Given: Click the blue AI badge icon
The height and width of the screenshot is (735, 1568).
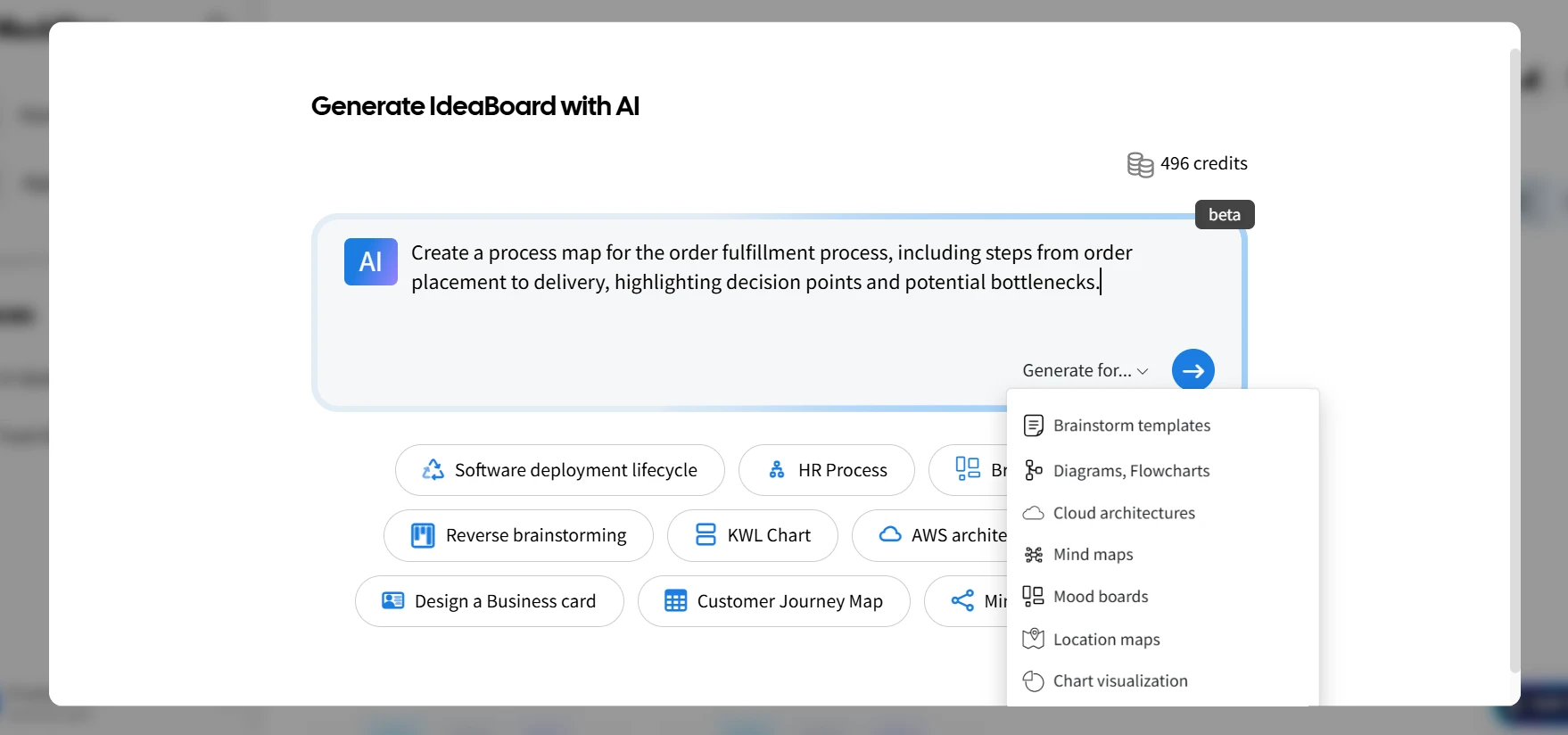Looking at the screenshot, I should [370, 261].
